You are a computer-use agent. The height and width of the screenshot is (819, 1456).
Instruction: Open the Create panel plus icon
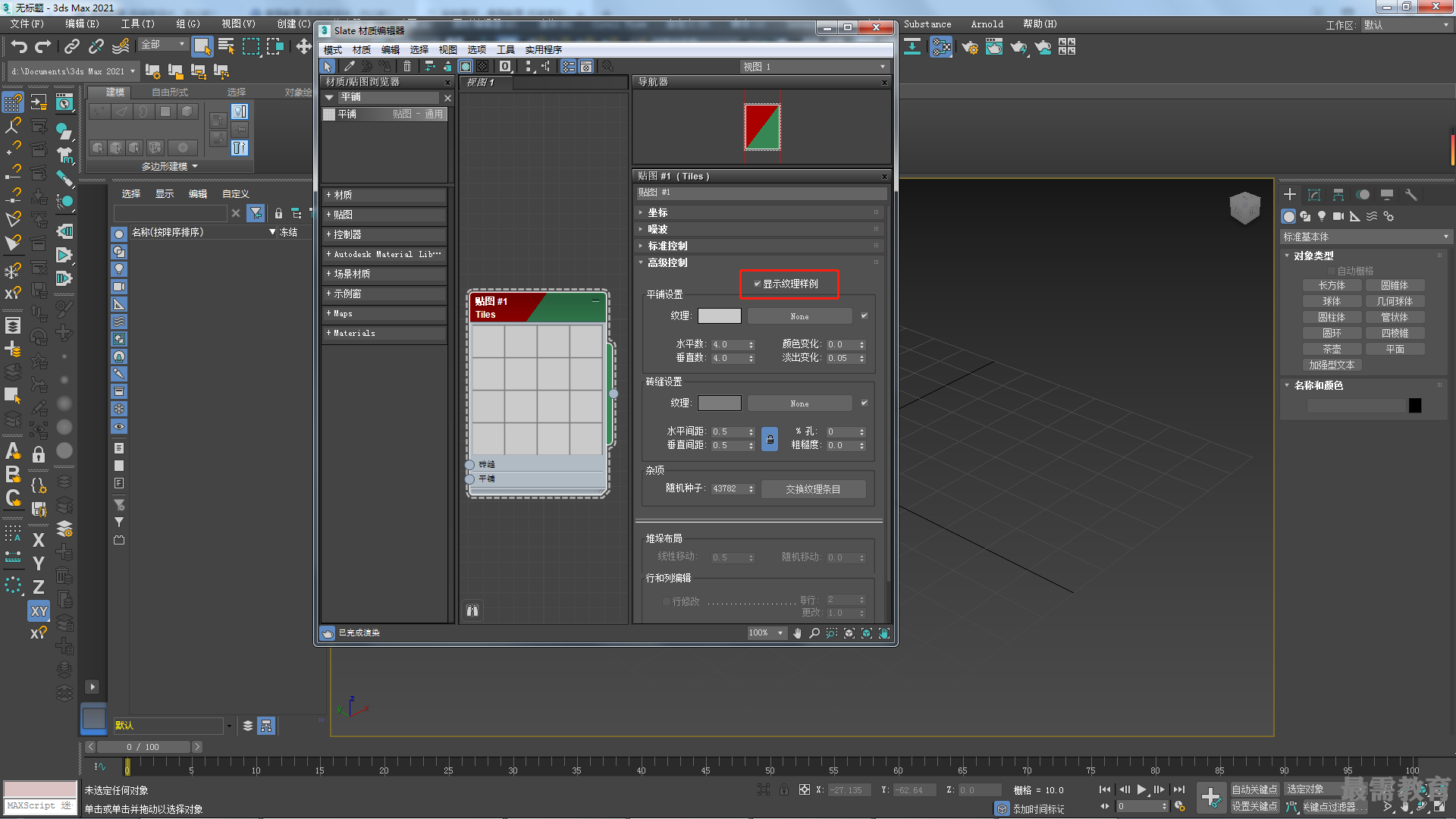pyautogui.click(x=1290, y=195)
